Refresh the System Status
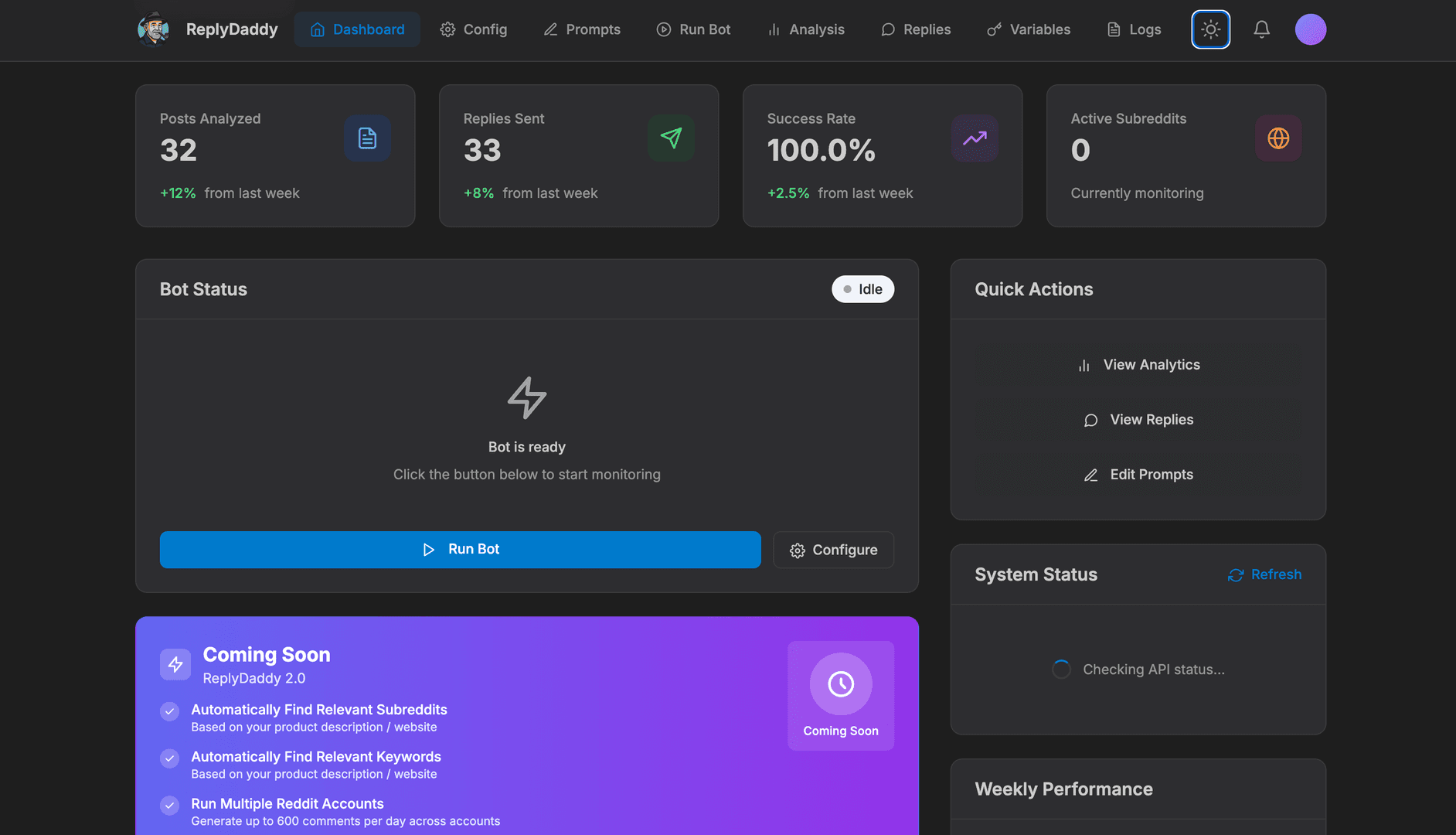The image size is (1456, 835). point(1264,574)
